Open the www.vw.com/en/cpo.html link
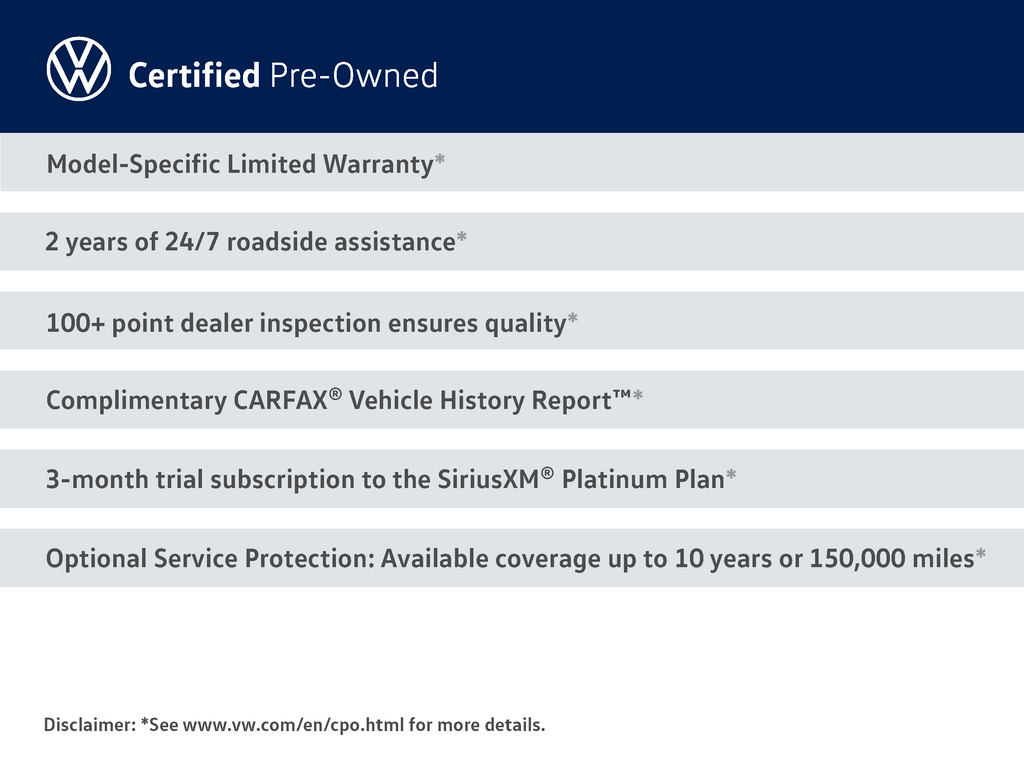The width and height of the screenshot is (1024, 768). click(x=294, y=725)
